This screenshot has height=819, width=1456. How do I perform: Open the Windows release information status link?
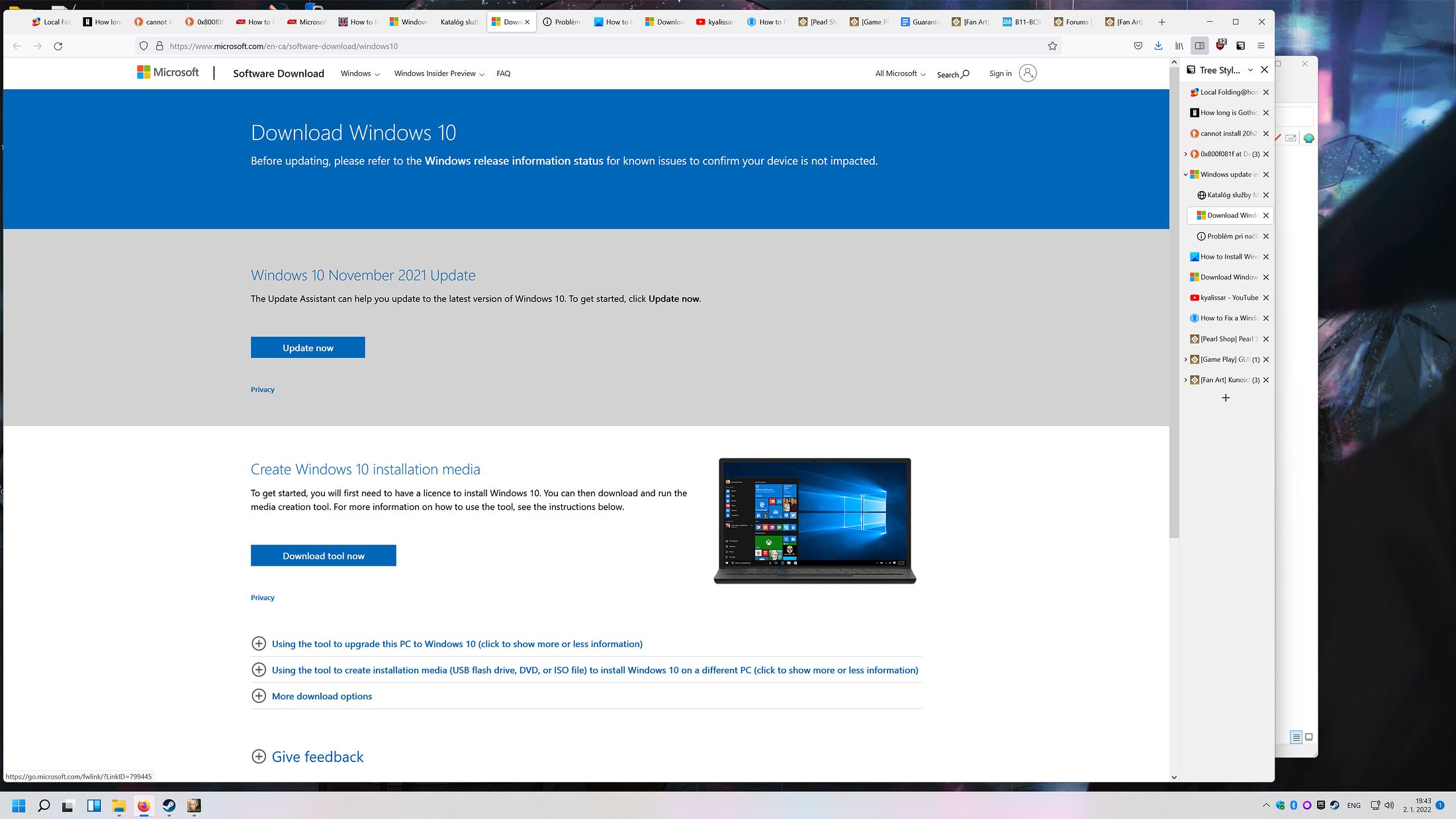pos(514,161)
